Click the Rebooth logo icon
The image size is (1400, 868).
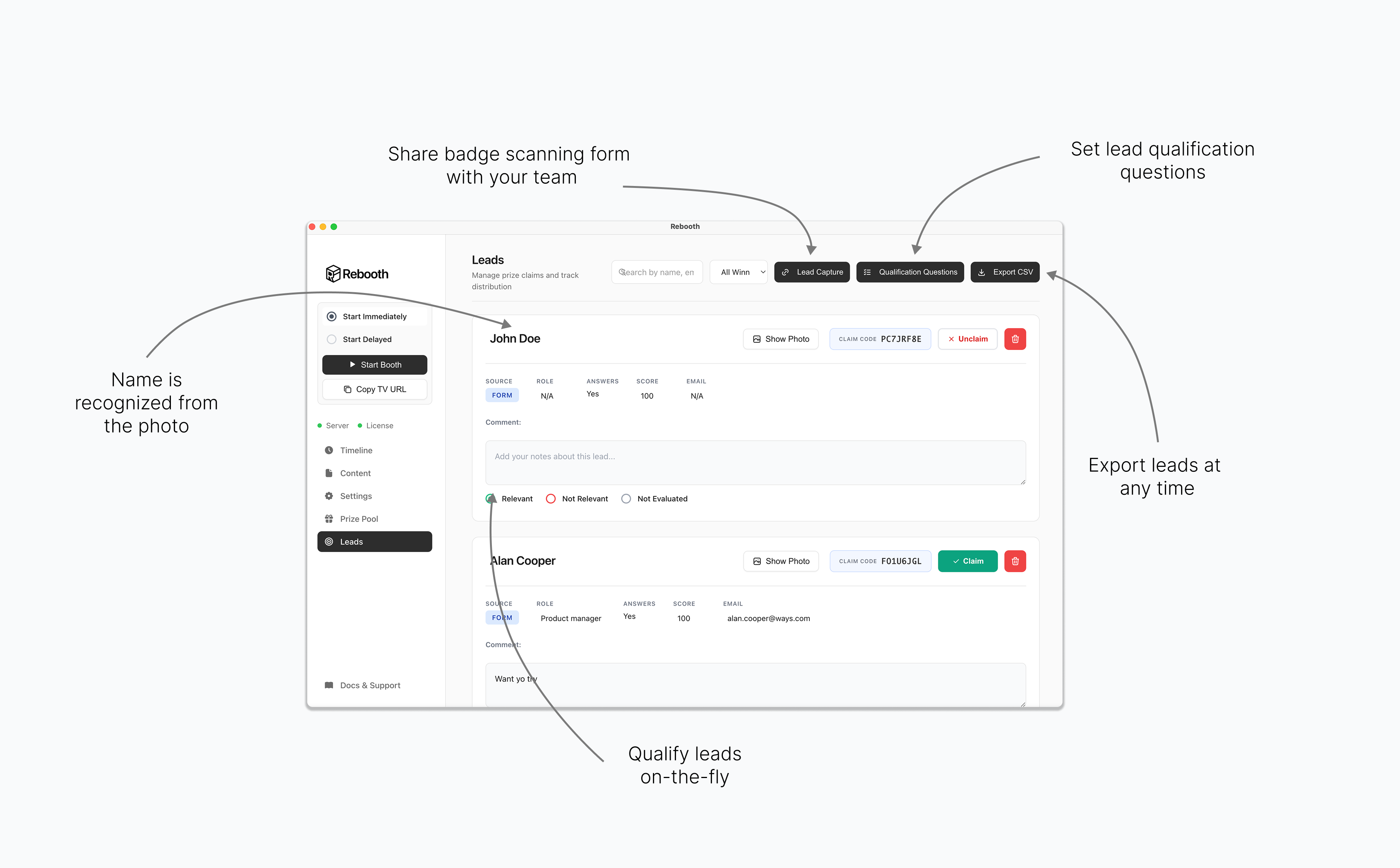(335, 274)
